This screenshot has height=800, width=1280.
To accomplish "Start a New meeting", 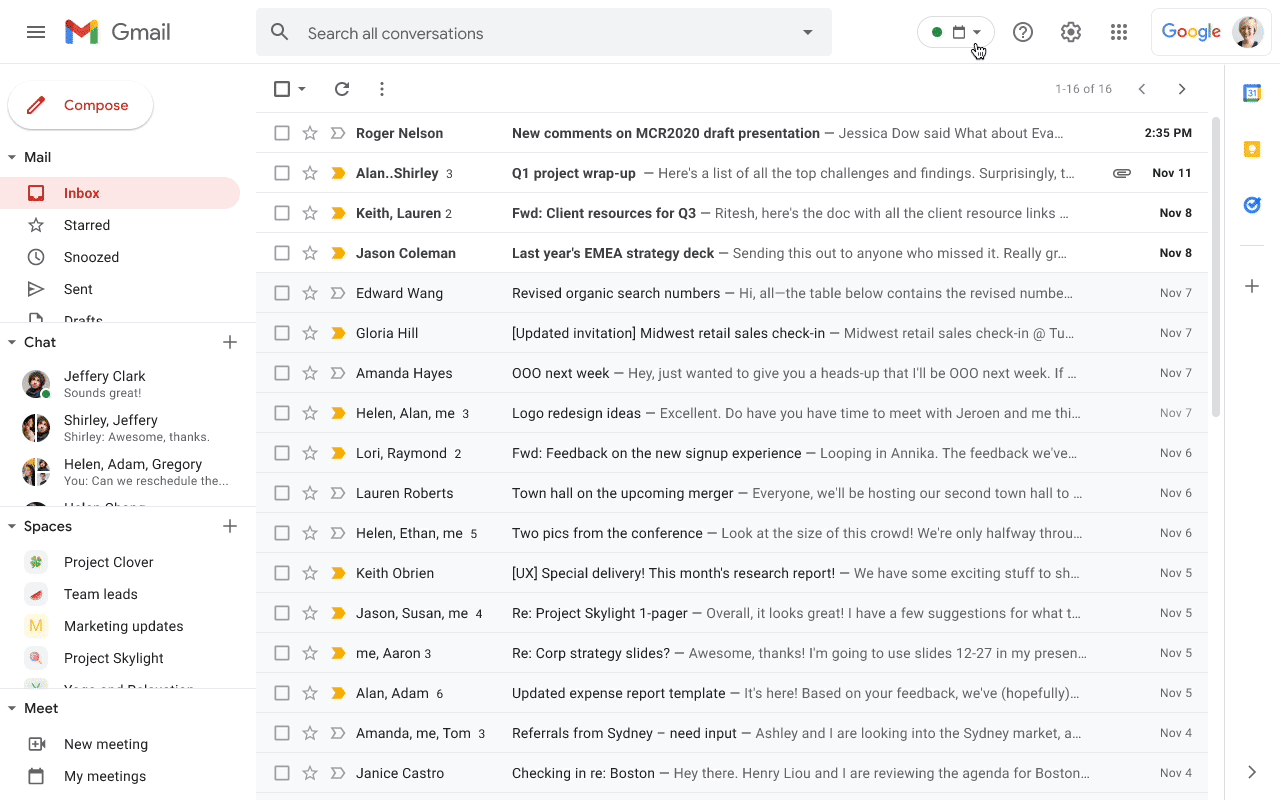I will [120, 744].
